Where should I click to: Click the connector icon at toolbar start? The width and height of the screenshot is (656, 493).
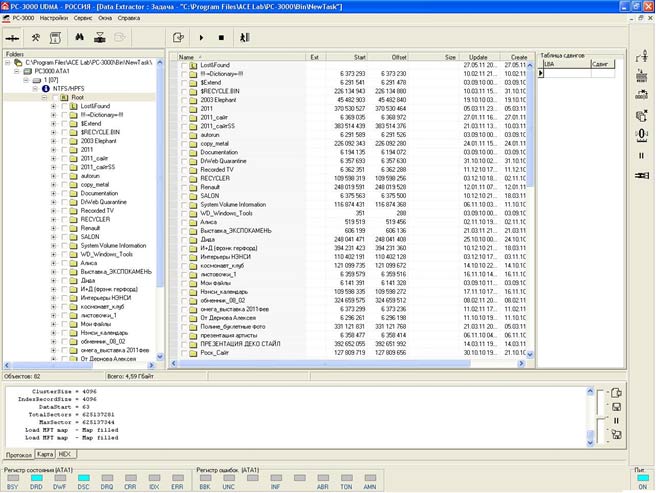pyautogui.click(x=12, y=39)
